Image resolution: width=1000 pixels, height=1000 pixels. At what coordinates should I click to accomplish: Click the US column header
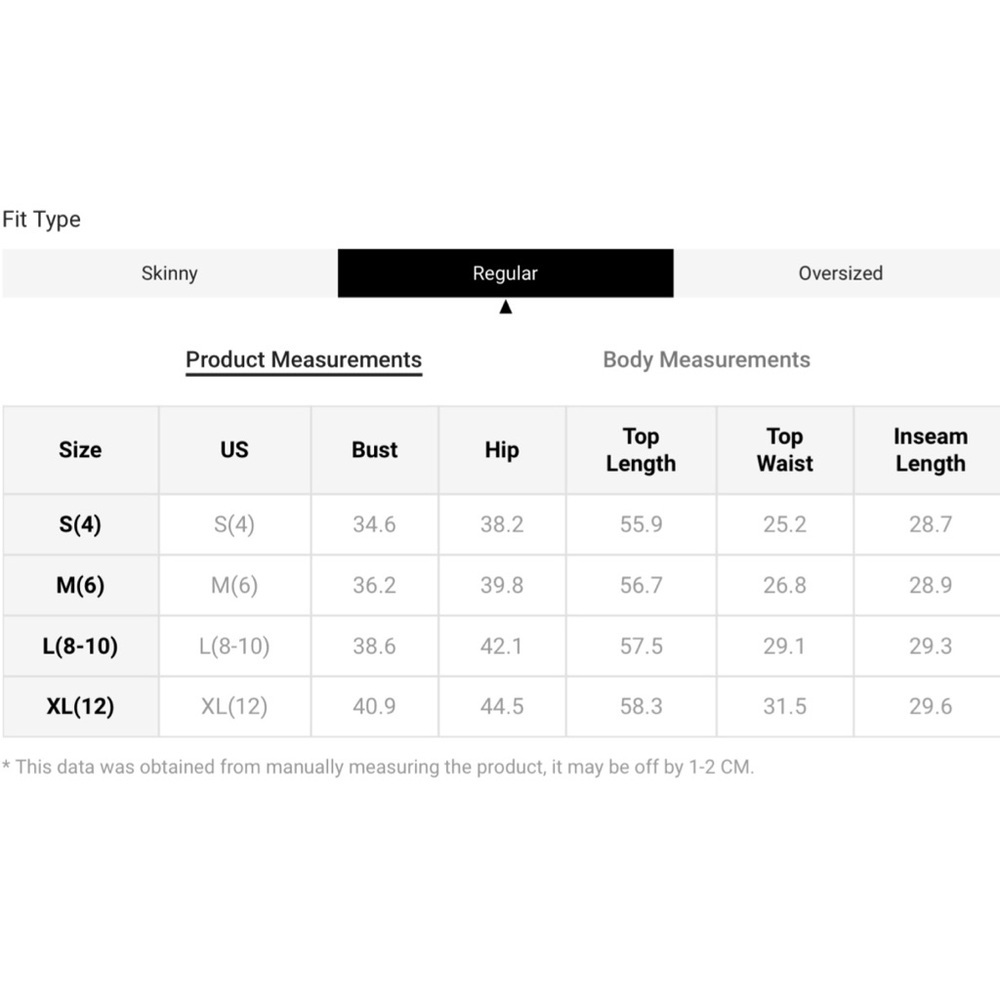234,450
